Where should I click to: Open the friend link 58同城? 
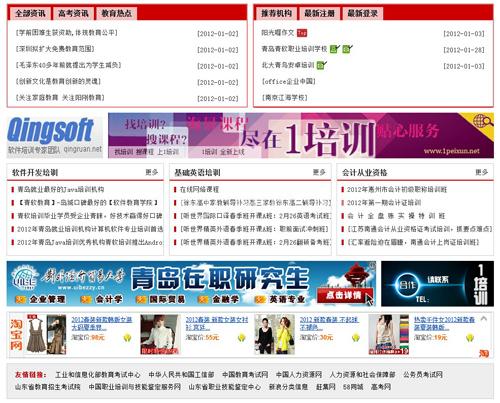(353, 387)
